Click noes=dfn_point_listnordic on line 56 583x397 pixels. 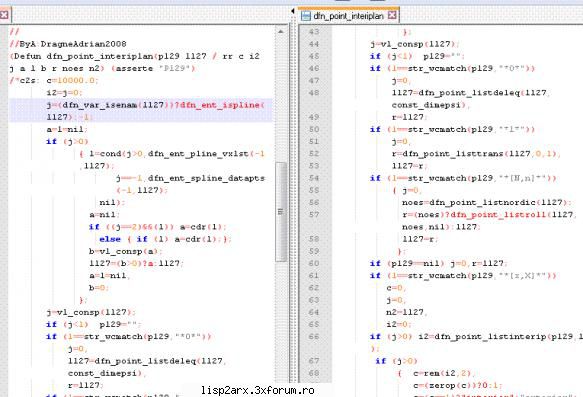[486, 203]
